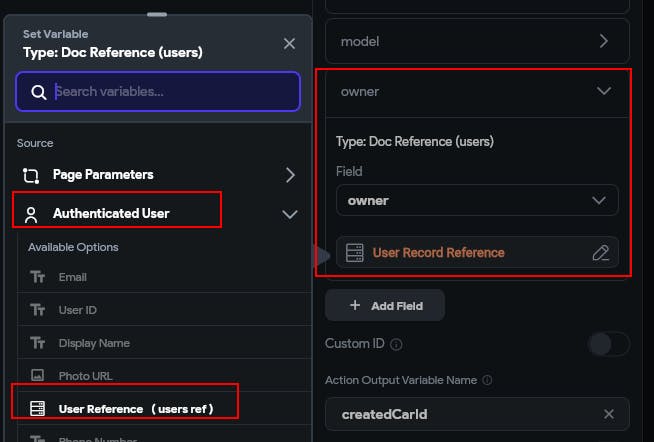
Task: Open the owner field dropdown
Action: 477,200
